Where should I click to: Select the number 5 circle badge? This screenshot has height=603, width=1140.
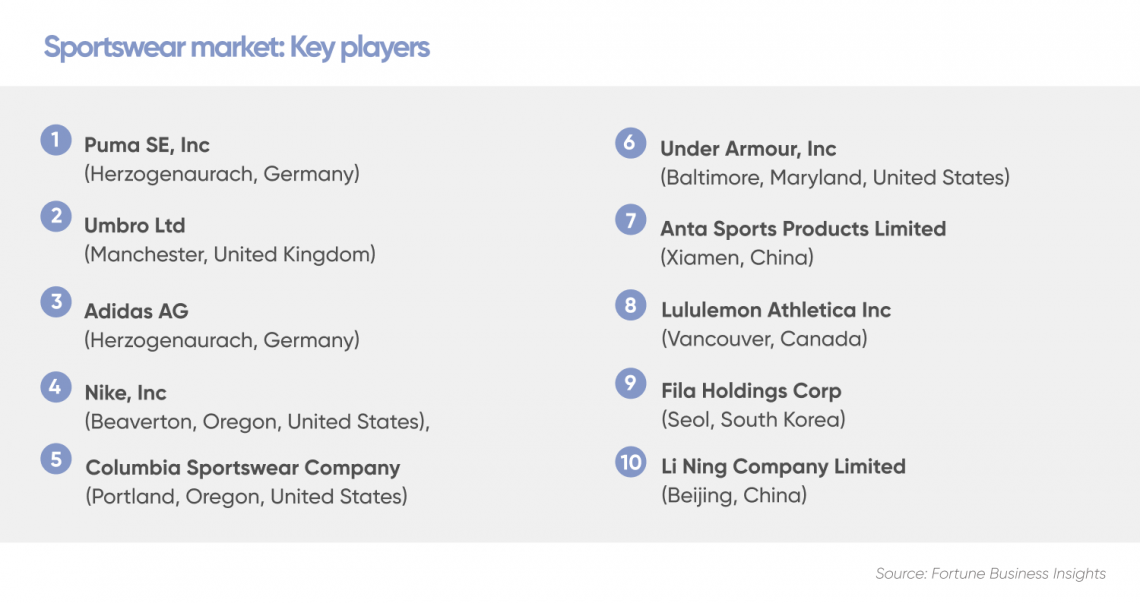(x=56, y=459)
